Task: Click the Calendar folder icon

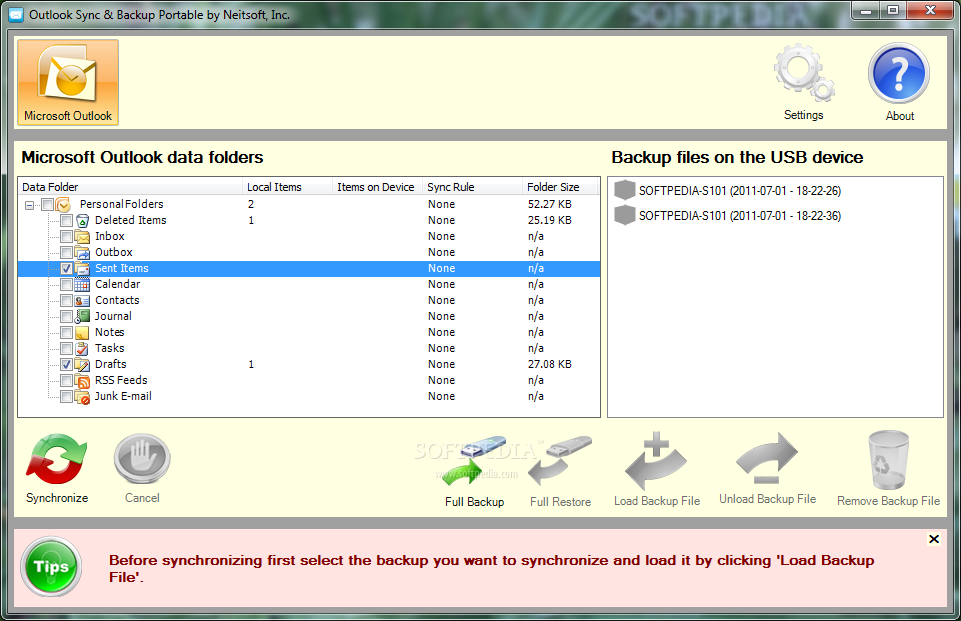Action: click(82, 284)
